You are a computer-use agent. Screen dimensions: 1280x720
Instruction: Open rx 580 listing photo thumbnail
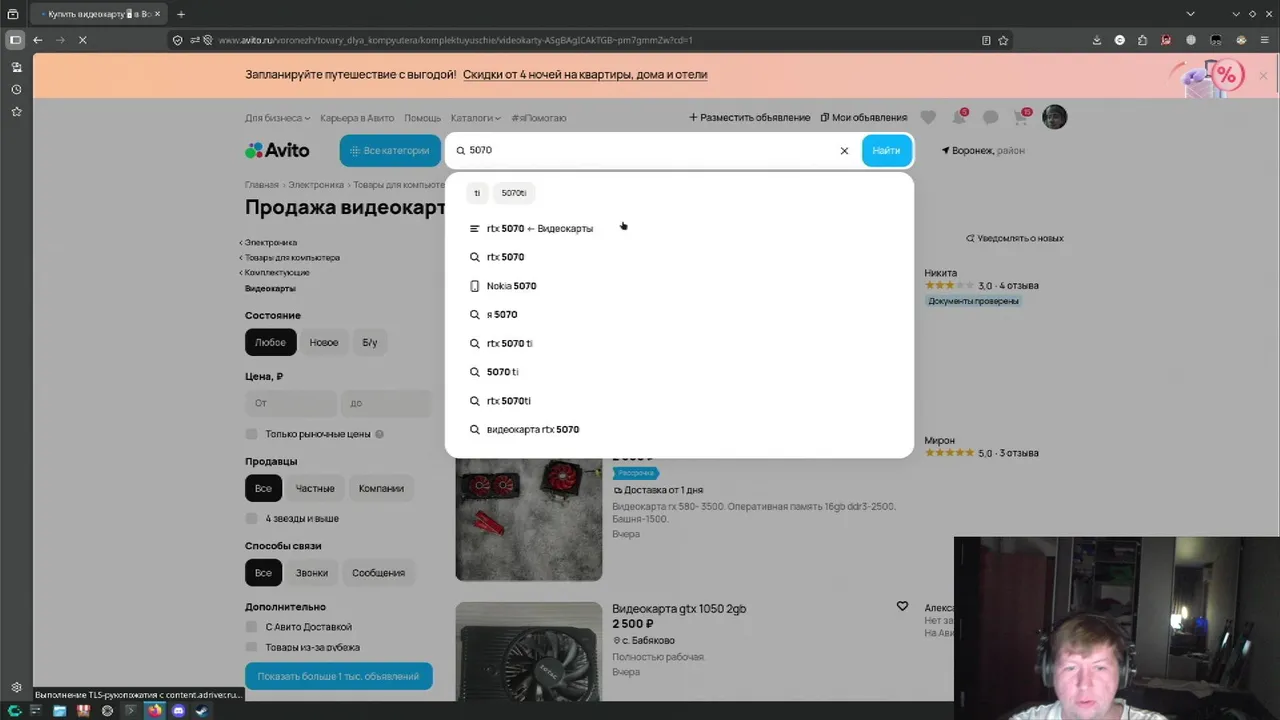[x=529, y=519]
